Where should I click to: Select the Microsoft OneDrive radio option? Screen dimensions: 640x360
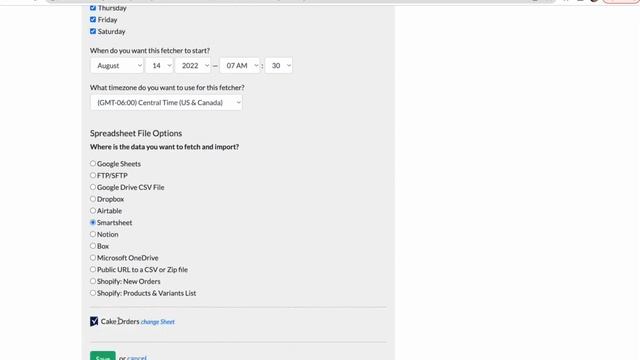coord(93,258)
